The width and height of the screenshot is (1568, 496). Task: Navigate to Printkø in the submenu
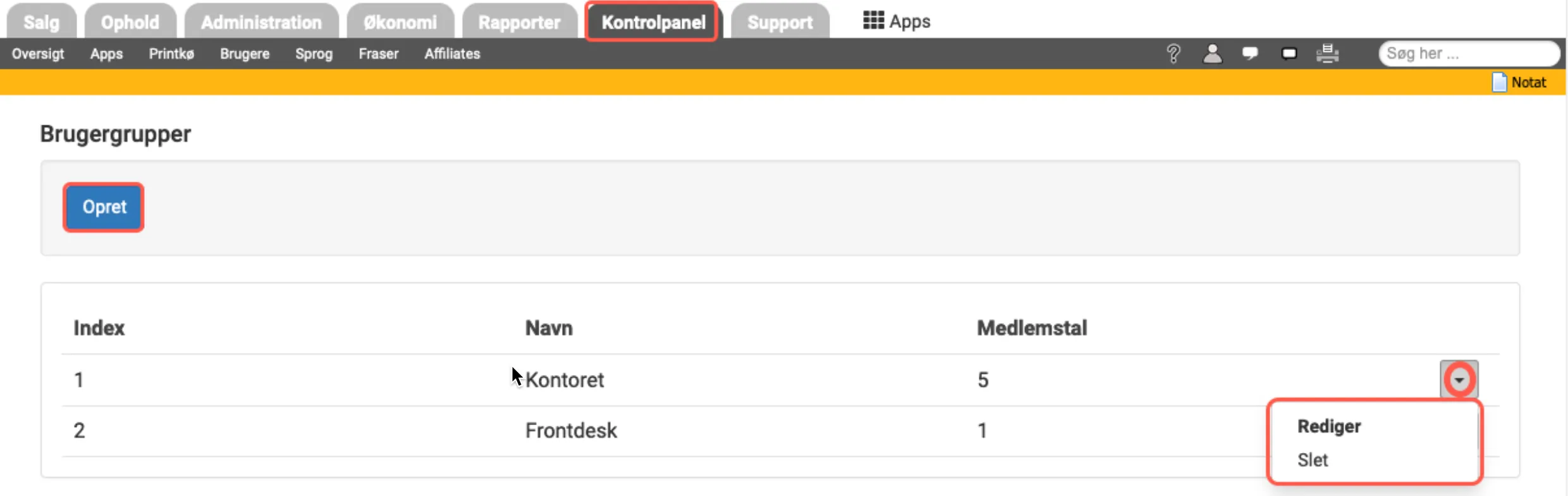tap(171, 54)
